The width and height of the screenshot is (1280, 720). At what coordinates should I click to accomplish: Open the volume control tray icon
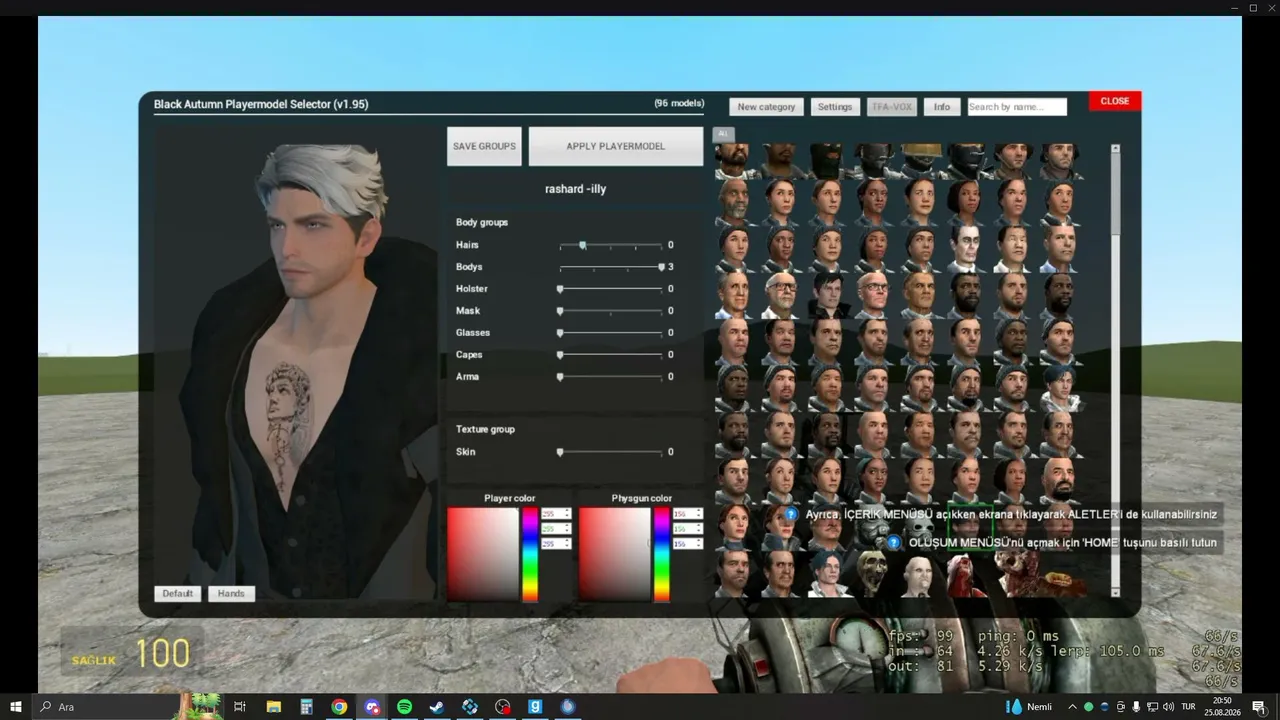(x=1169, y=707)
